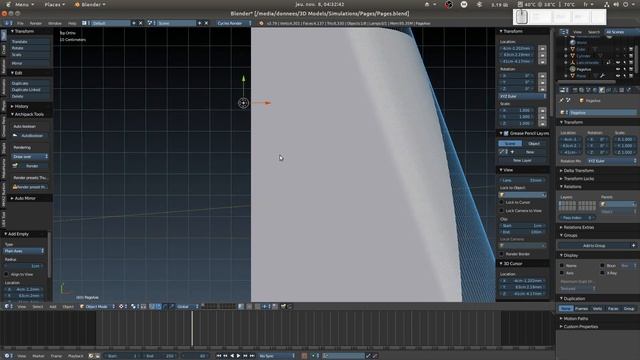Expand the Motion Paths panel
Image resolution: width=640 pixels, height=360 pixels.
tap(576, 318)
